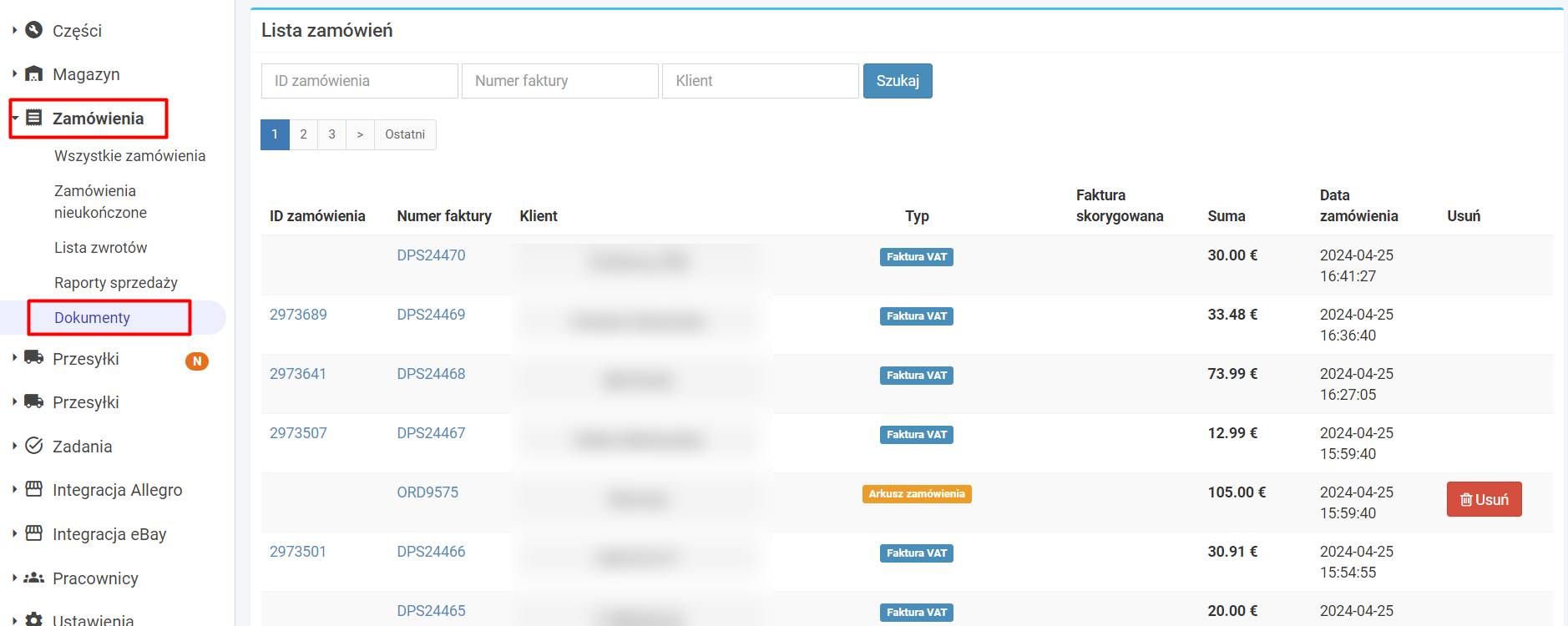Click the Ustawienia gear icon
The image size is (1568, 626).
coord(33,620)
